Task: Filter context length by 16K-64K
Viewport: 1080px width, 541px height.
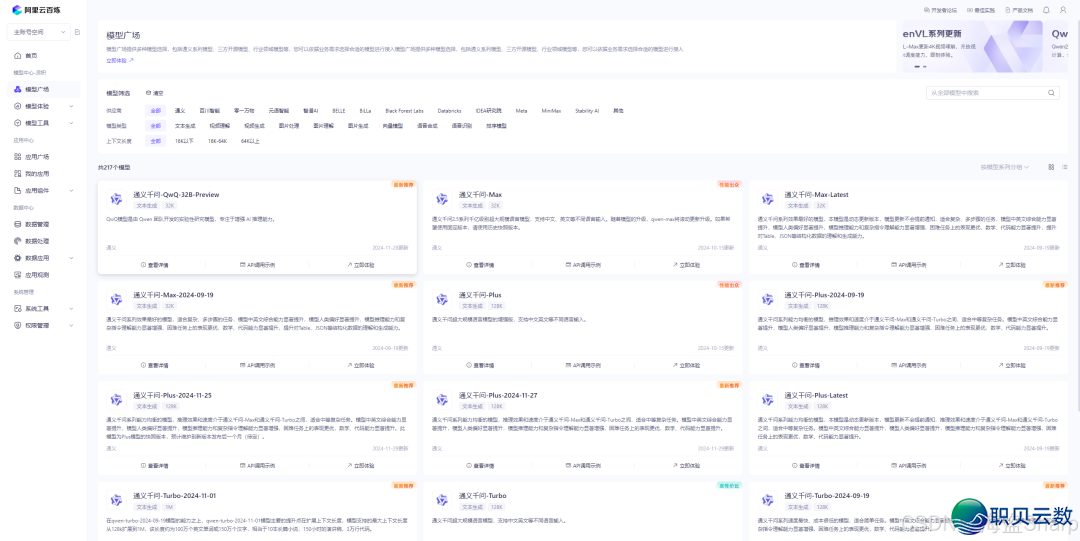Action: 217,141
